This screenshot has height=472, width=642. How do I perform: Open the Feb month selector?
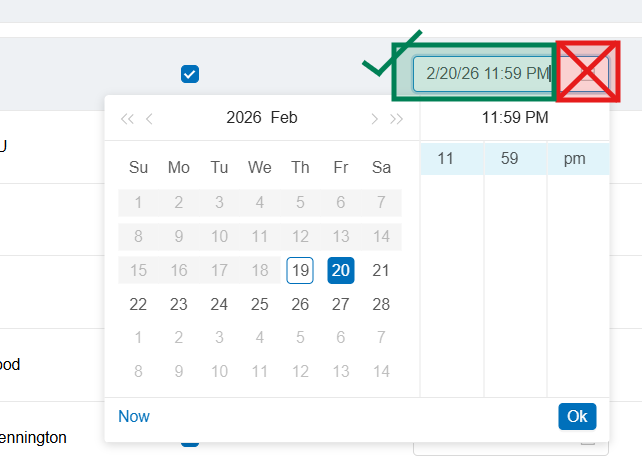click(x=284, y=118)
